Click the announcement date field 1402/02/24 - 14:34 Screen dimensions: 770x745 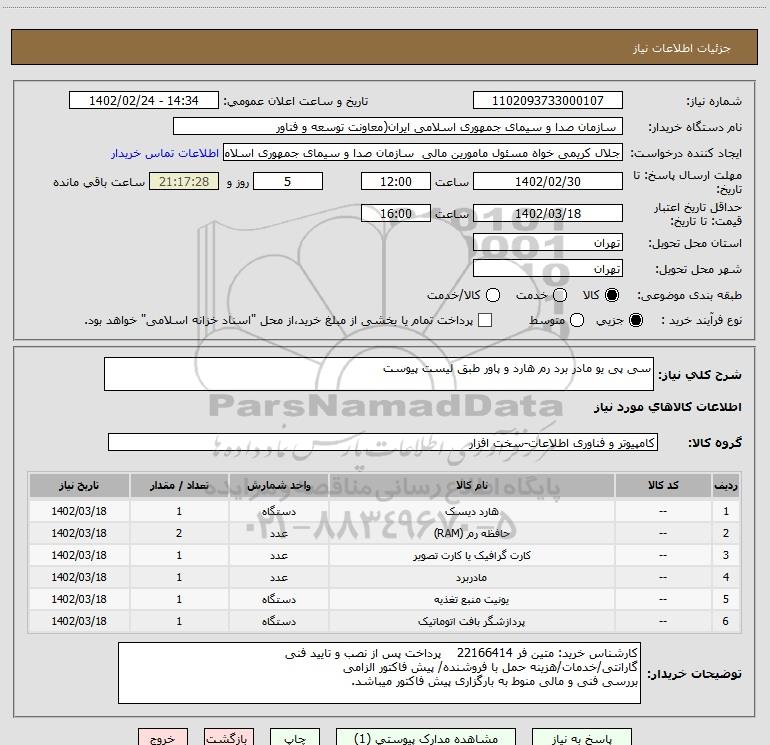click(x=144, y=101)
